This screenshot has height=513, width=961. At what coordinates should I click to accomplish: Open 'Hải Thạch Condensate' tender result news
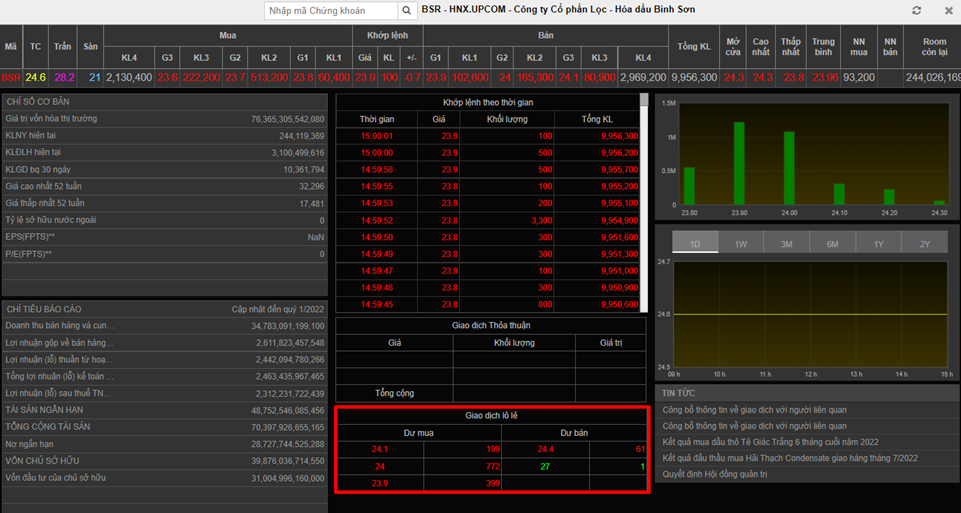click(790, 458)
